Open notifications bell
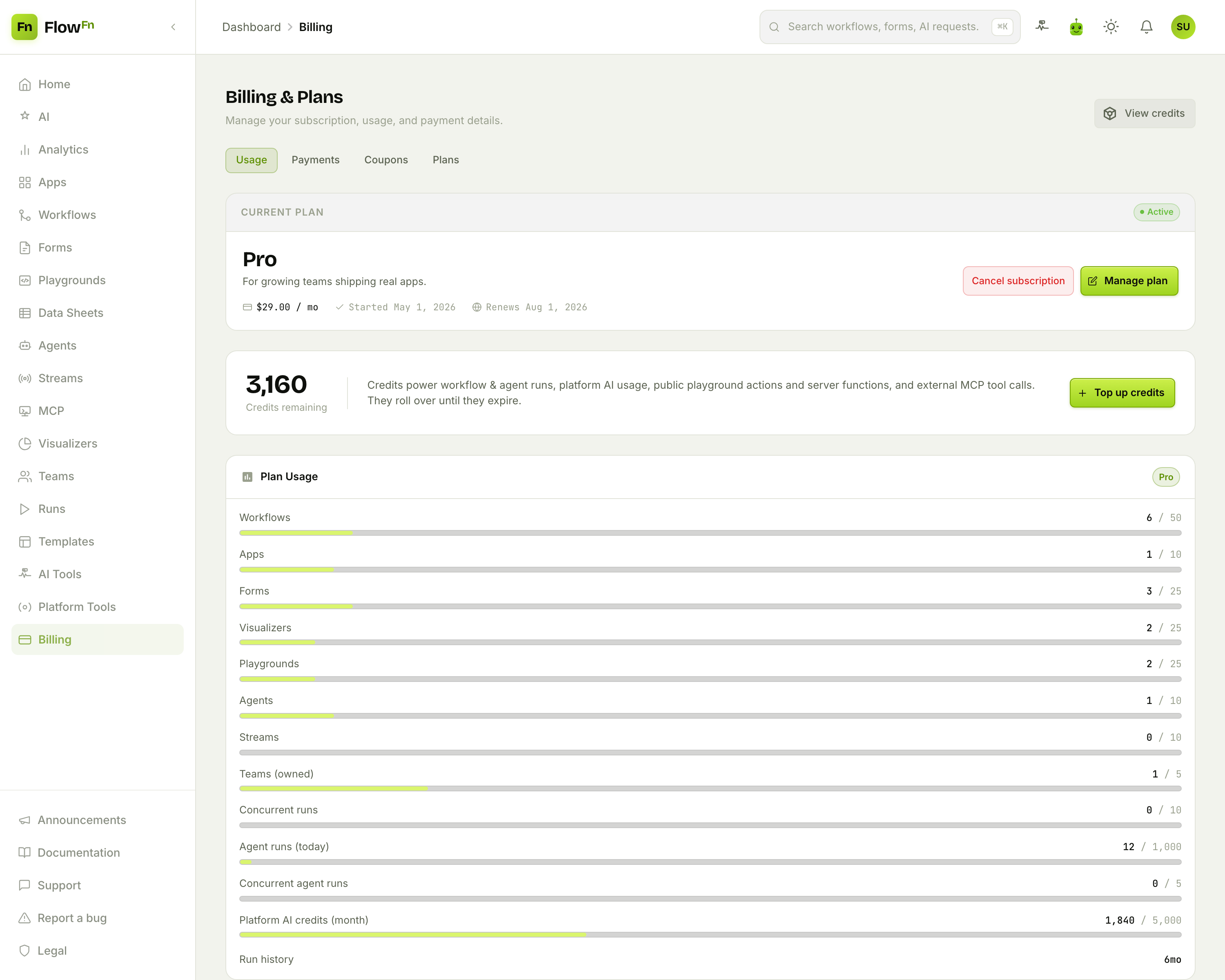 tap(1147, 27)
